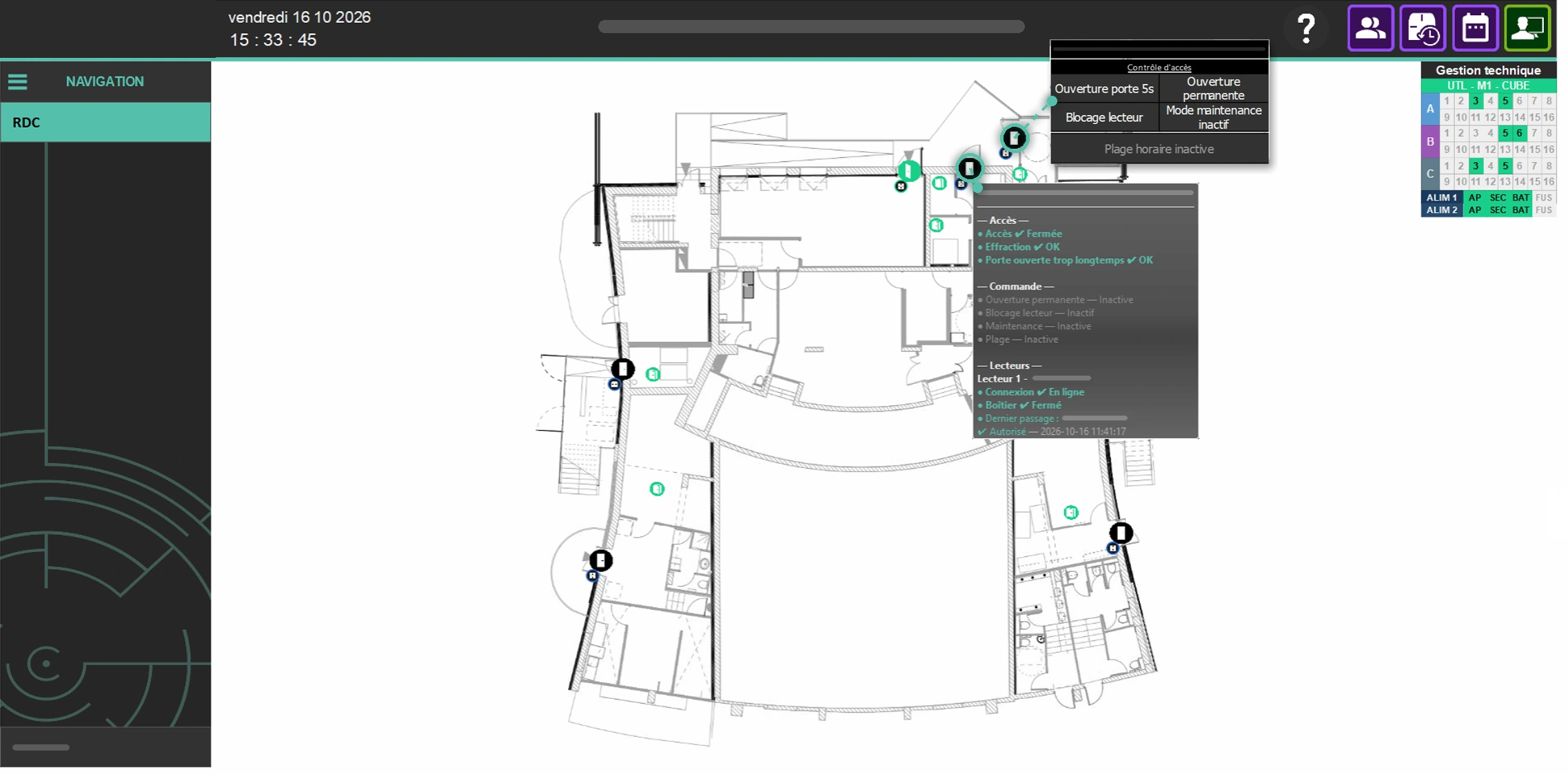Select the black door icon at the east wing

tap(1121, 532)
